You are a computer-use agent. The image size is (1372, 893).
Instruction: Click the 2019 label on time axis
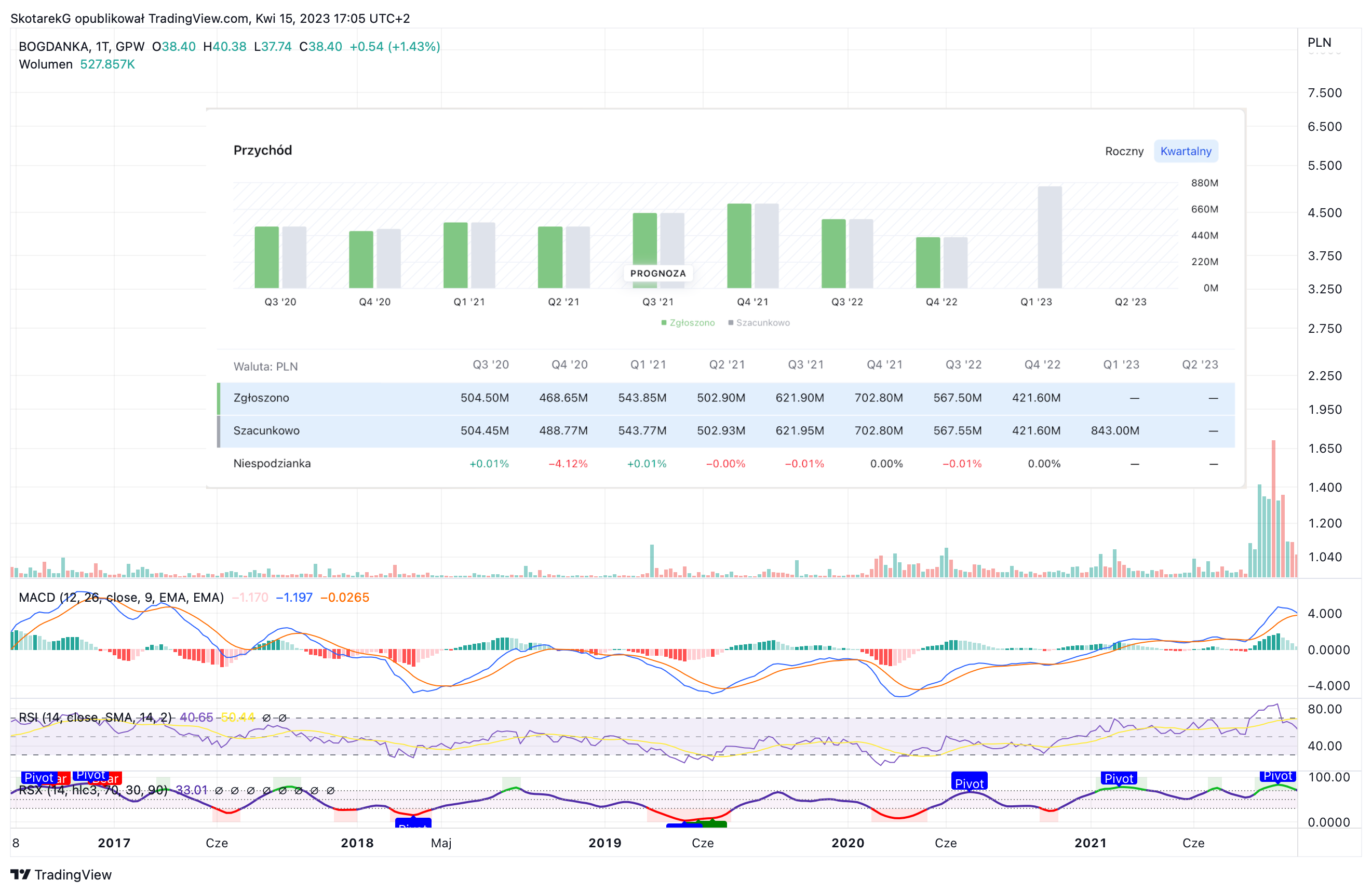[604, 843]
